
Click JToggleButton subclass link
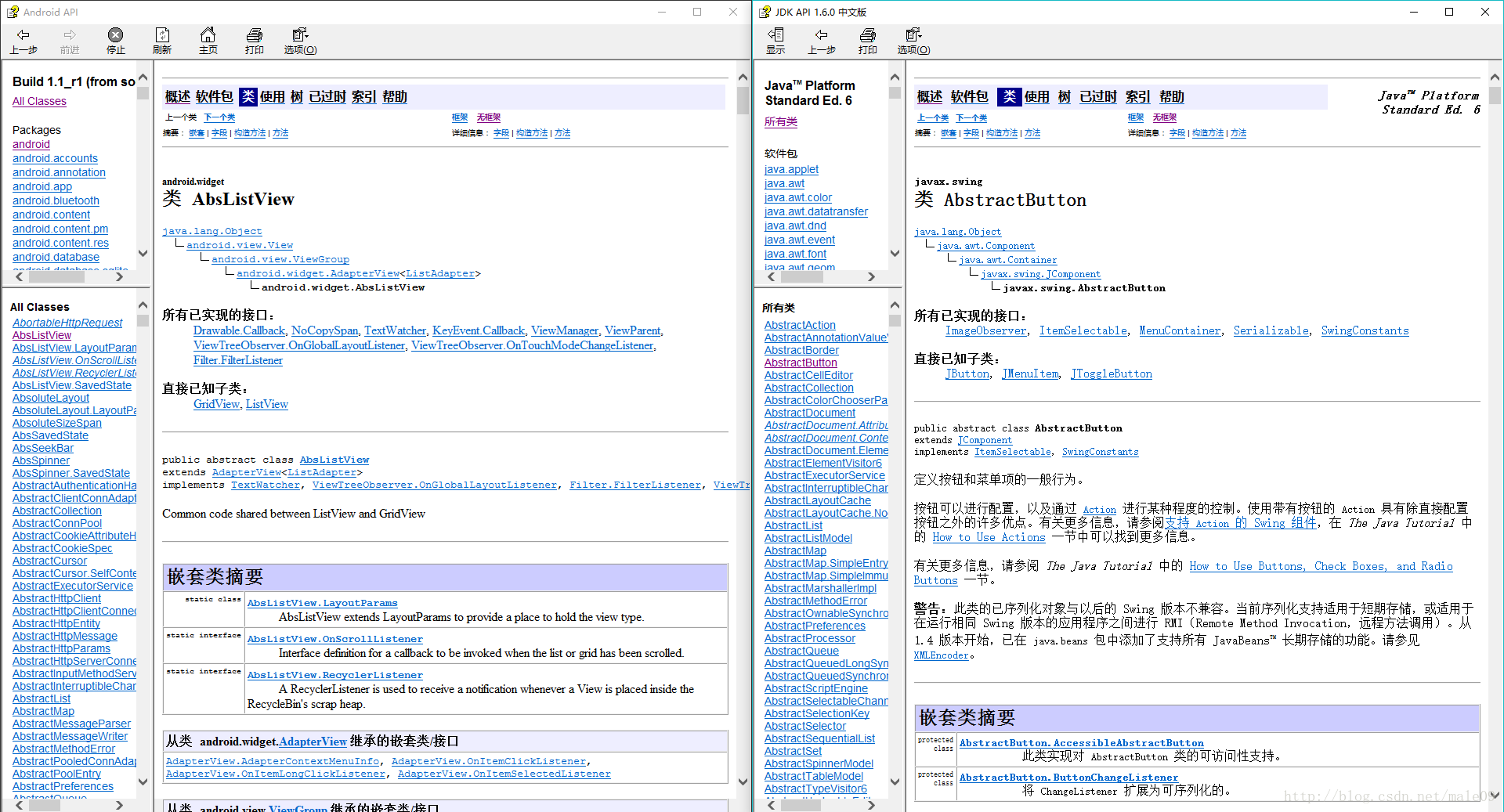pos(1112,374)
